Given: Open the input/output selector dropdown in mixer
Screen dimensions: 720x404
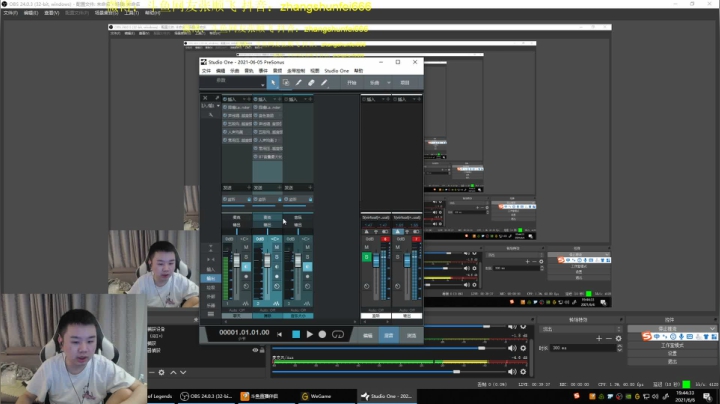Looking at the screenshot, I should 211,106.
